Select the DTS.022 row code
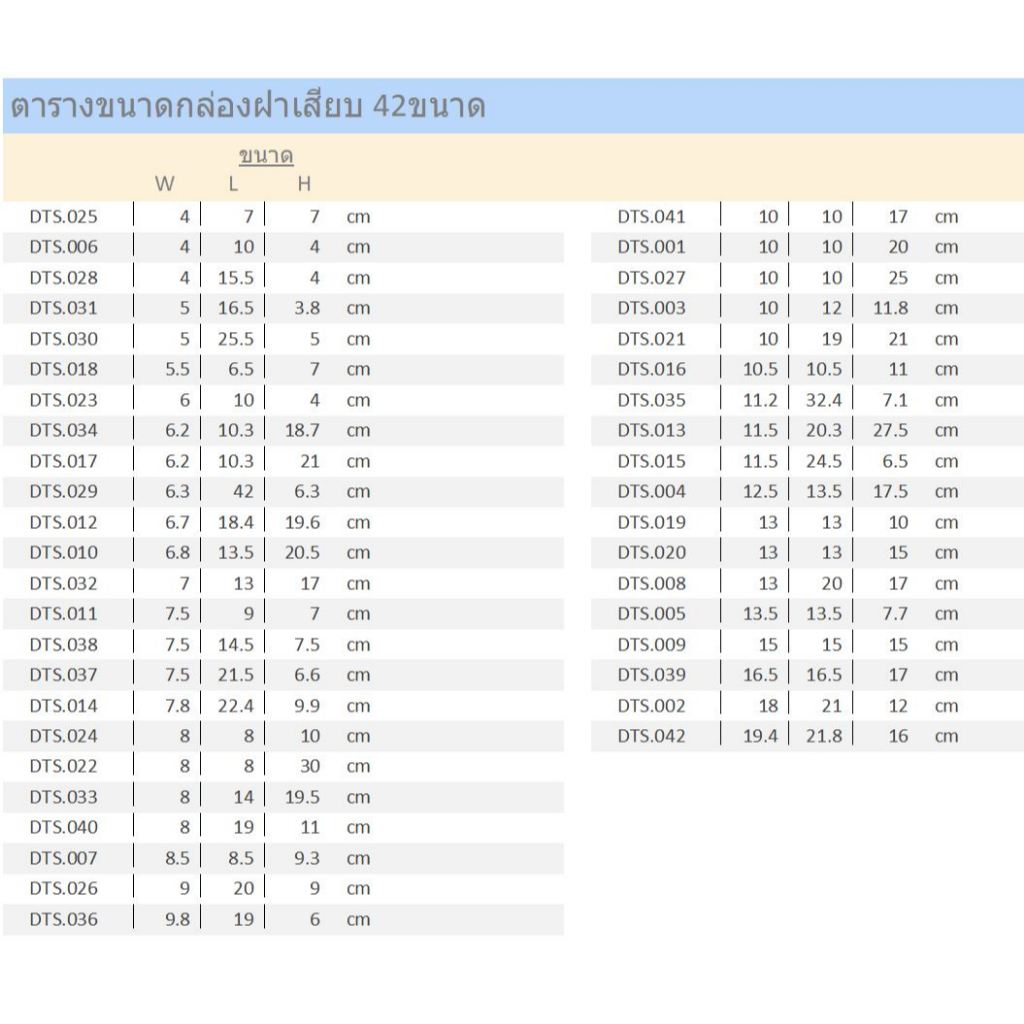Viewport: 1024px width, 1024px height. point(63,765)
